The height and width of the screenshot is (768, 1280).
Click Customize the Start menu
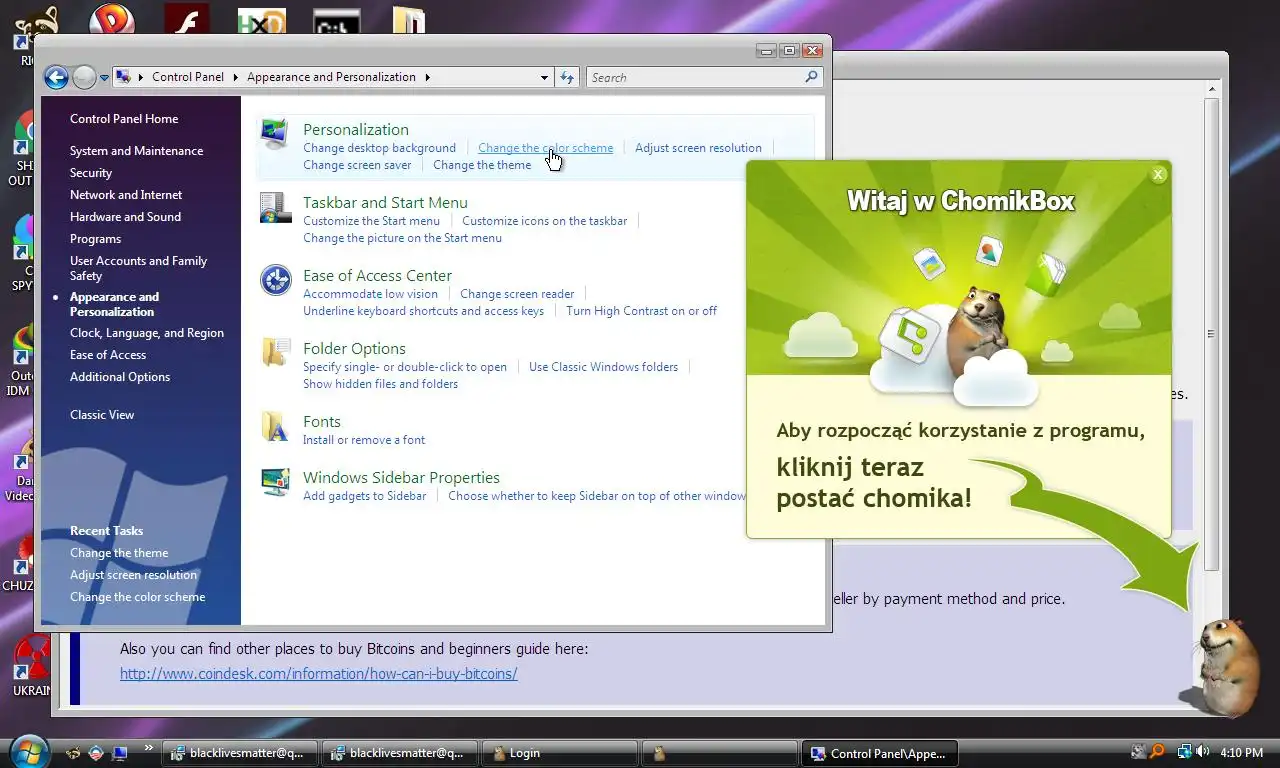point(371,221)
